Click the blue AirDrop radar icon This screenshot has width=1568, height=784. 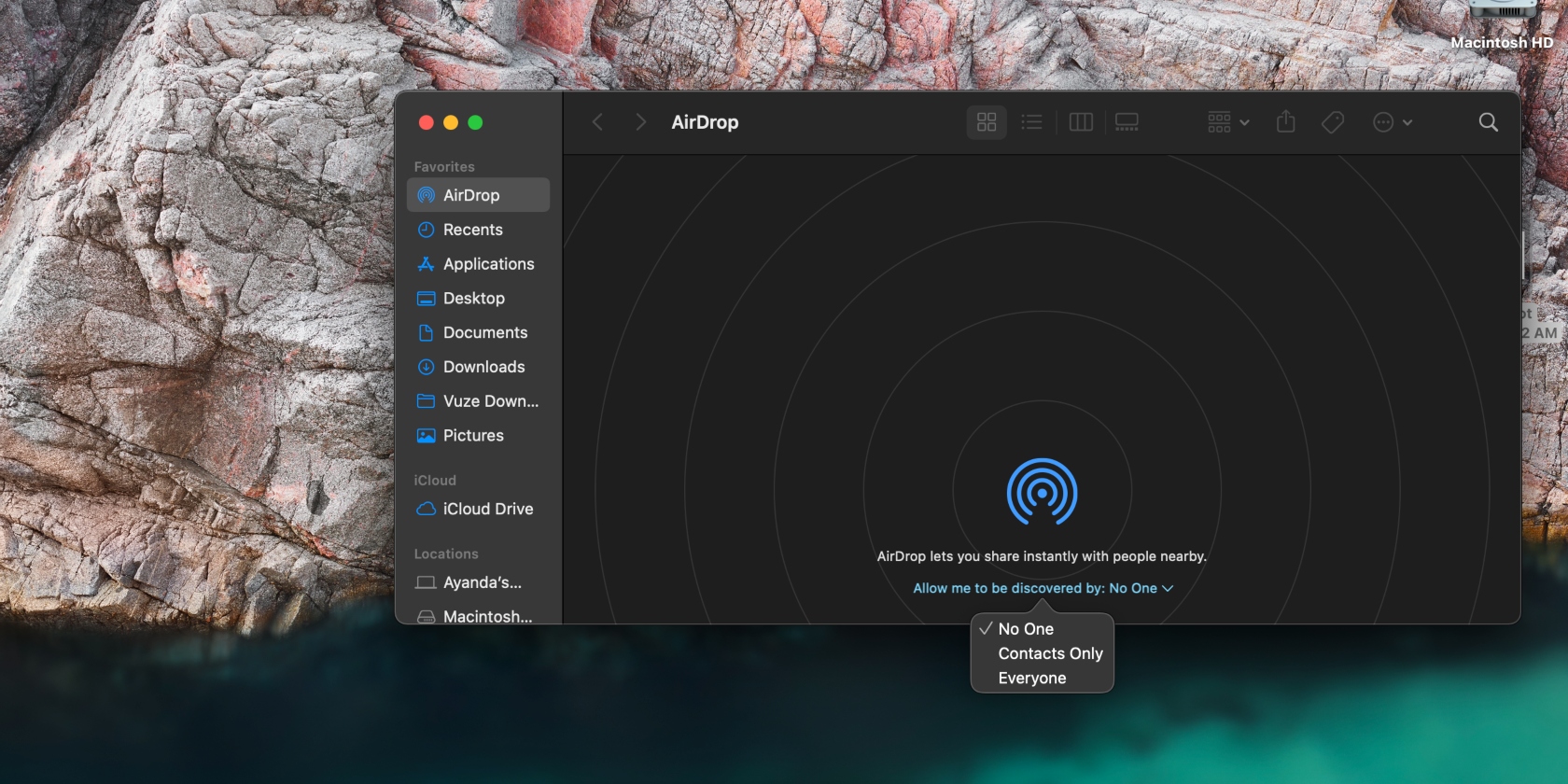click(1042, 492)
